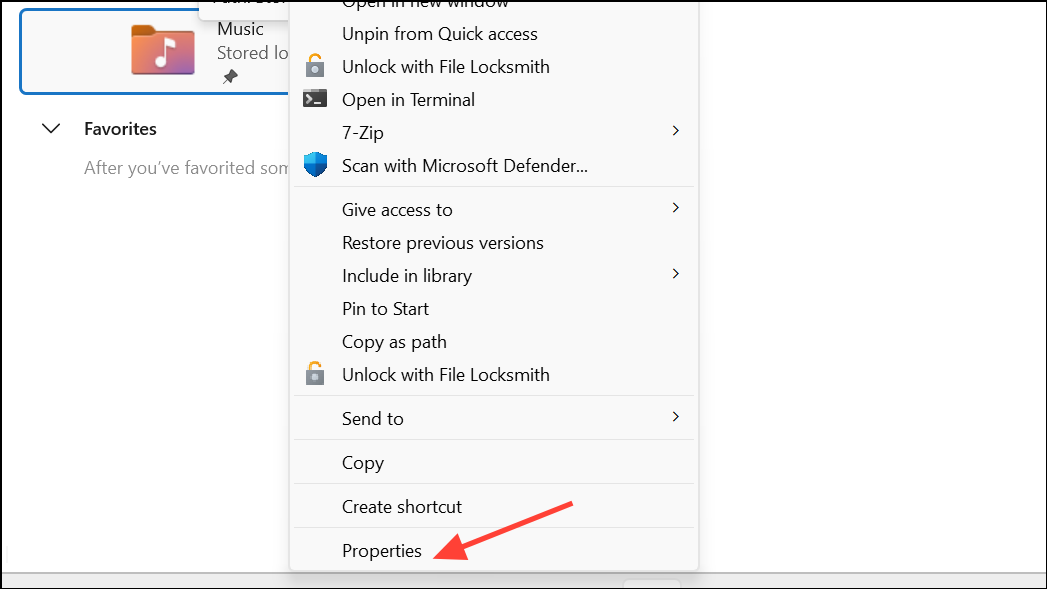1047x589 pixels.
Task: Expand the Send to submenu
Action: pos(675,417)
